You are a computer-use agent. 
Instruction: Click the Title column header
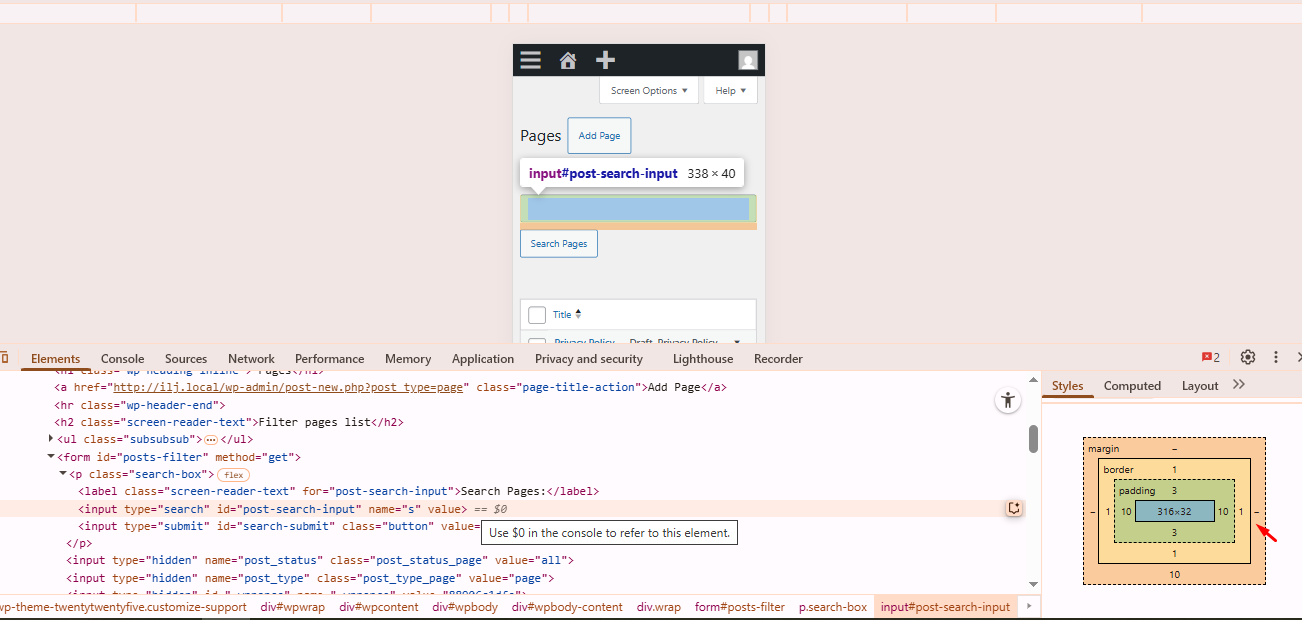[x=562, y=315]
